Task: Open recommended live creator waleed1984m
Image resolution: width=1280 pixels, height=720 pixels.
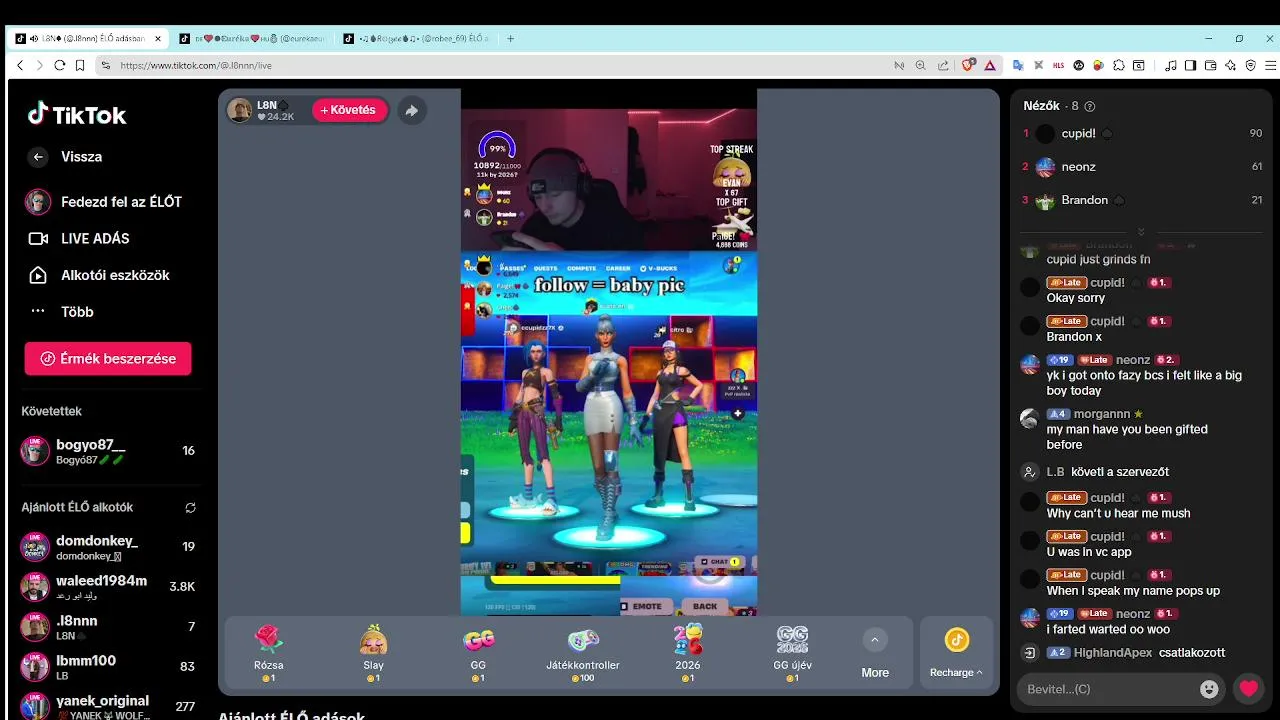Action: pyautogui.click(x=108, y=586)
